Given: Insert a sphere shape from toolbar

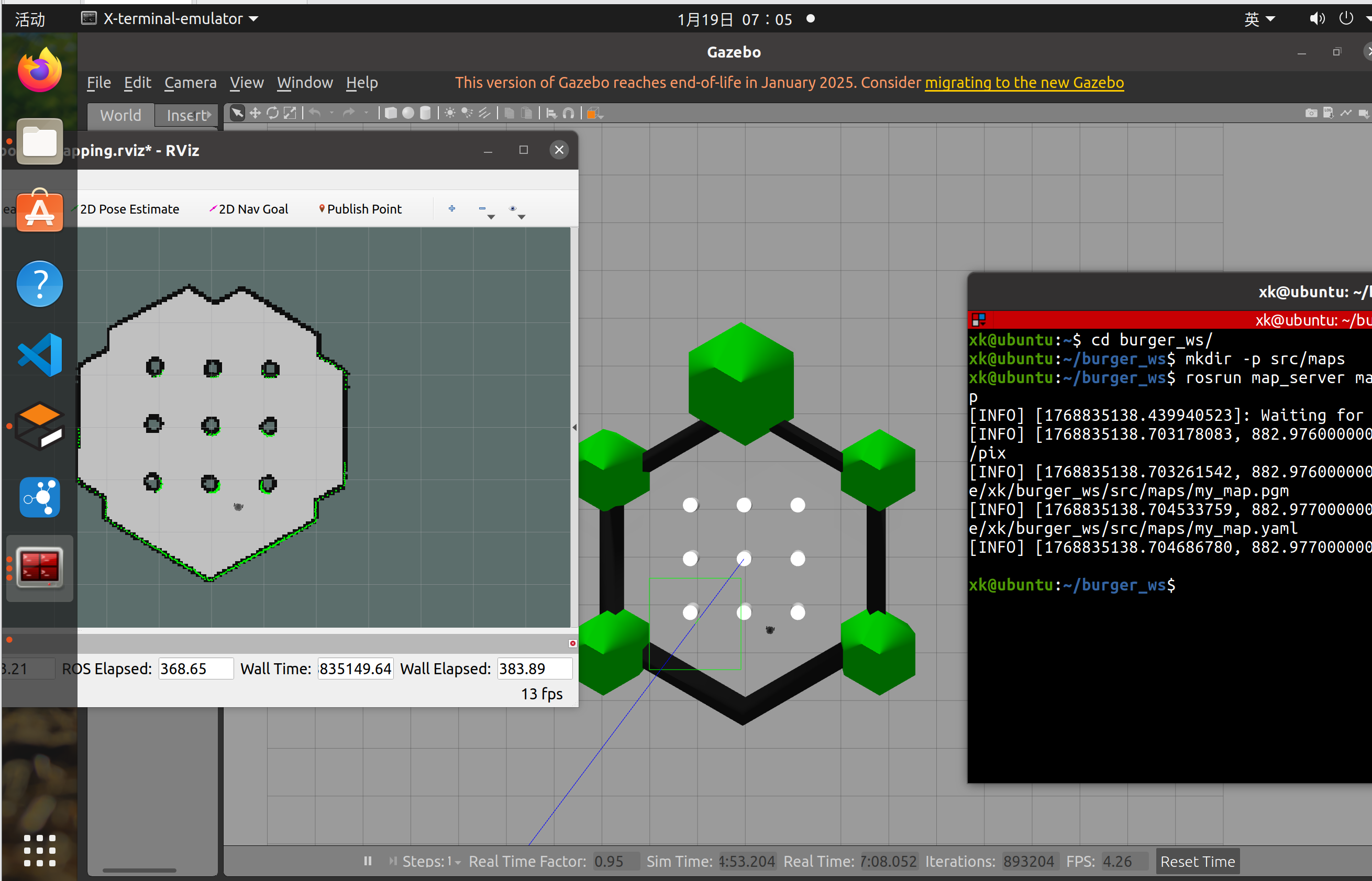Looking at the screenshot, I should click(408, 113).
